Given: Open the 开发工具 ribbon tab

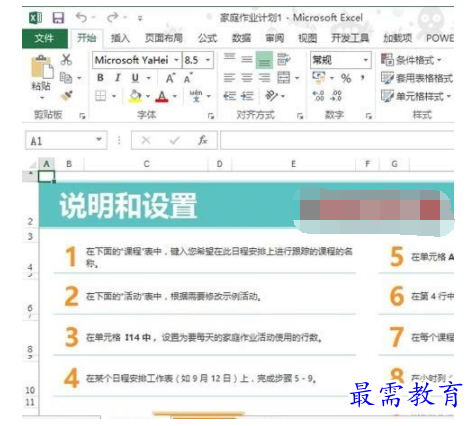Looking at the screenshot, I should coord(350,38).
